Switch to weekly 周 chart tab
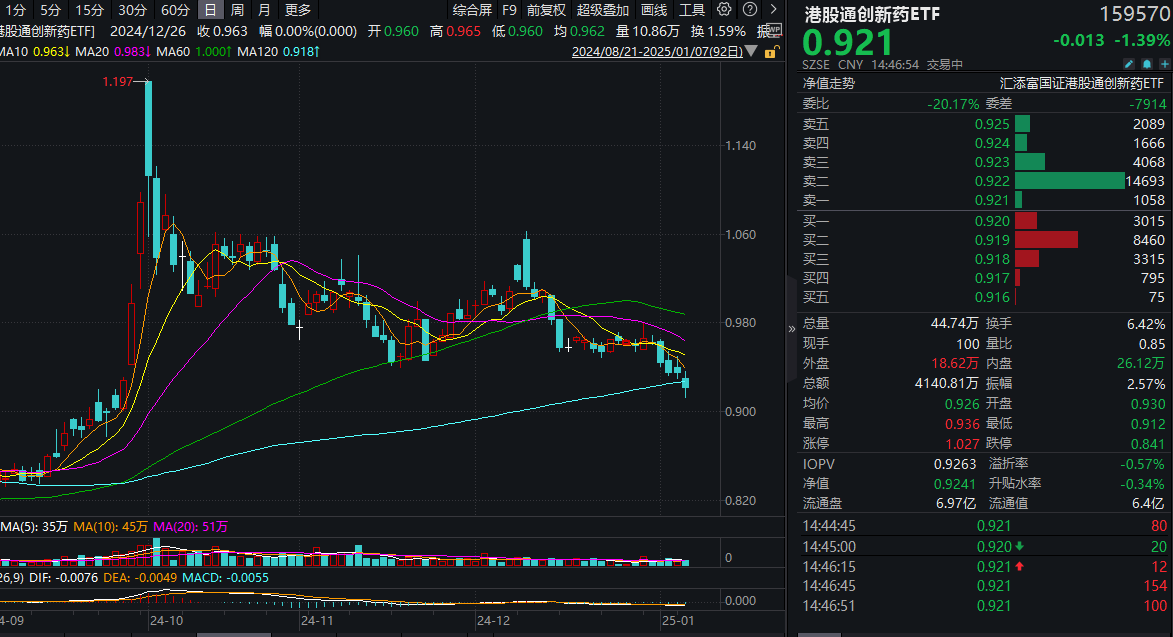Image resolution: width=1173 pixels, height=637 pixels. point(237,10)
